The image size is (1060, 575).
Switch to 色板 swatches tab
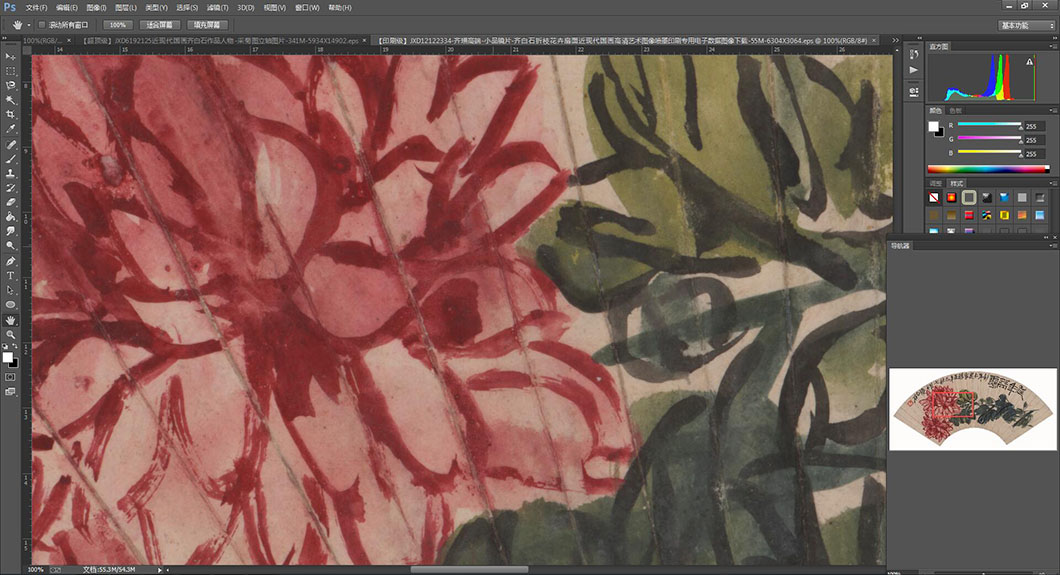pyautogui.click(x=955, y=110)
